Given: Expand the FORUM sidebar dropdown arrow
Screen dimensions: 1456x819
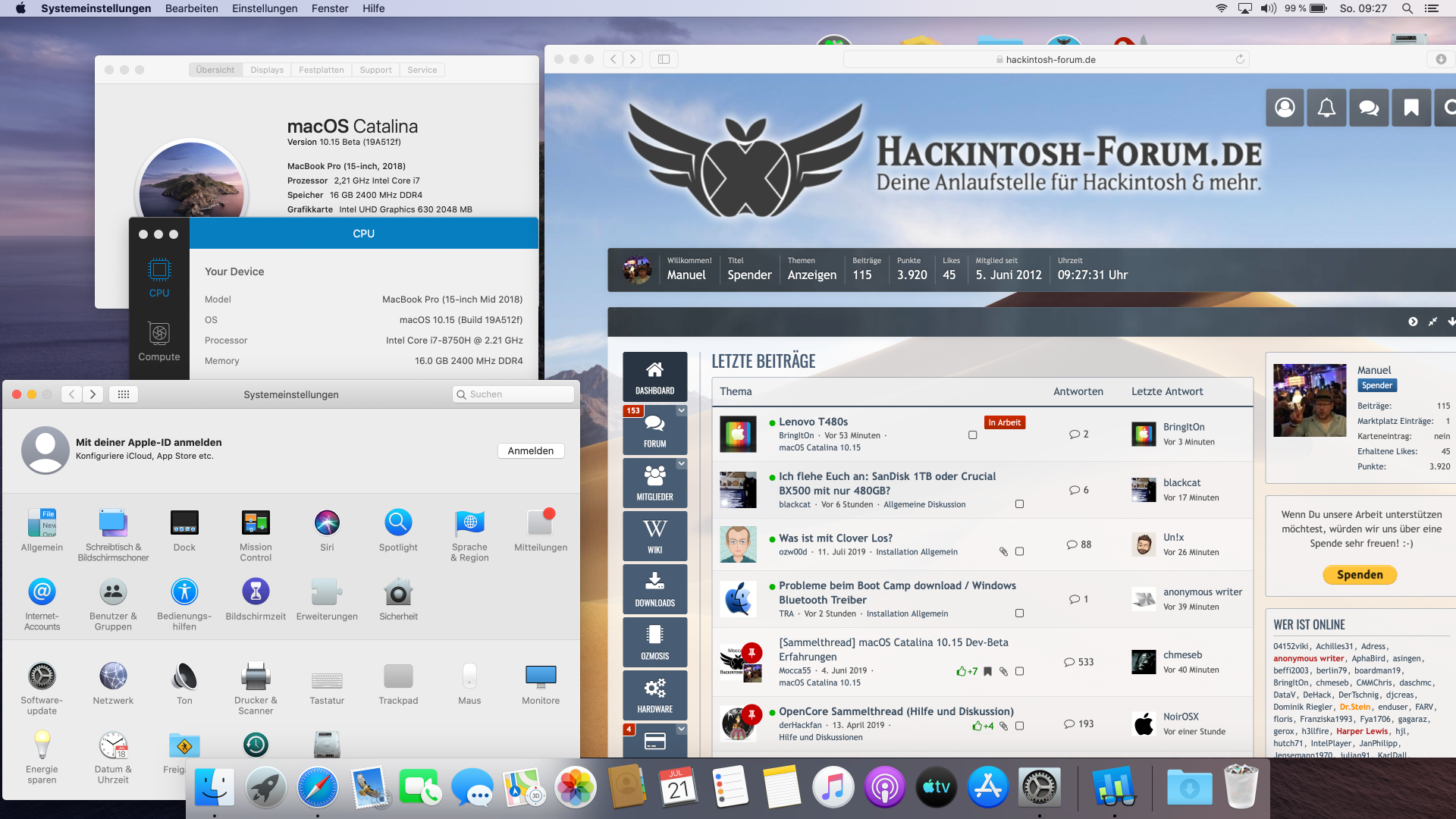Looking at the screenshot, I should tap(681, 411).
